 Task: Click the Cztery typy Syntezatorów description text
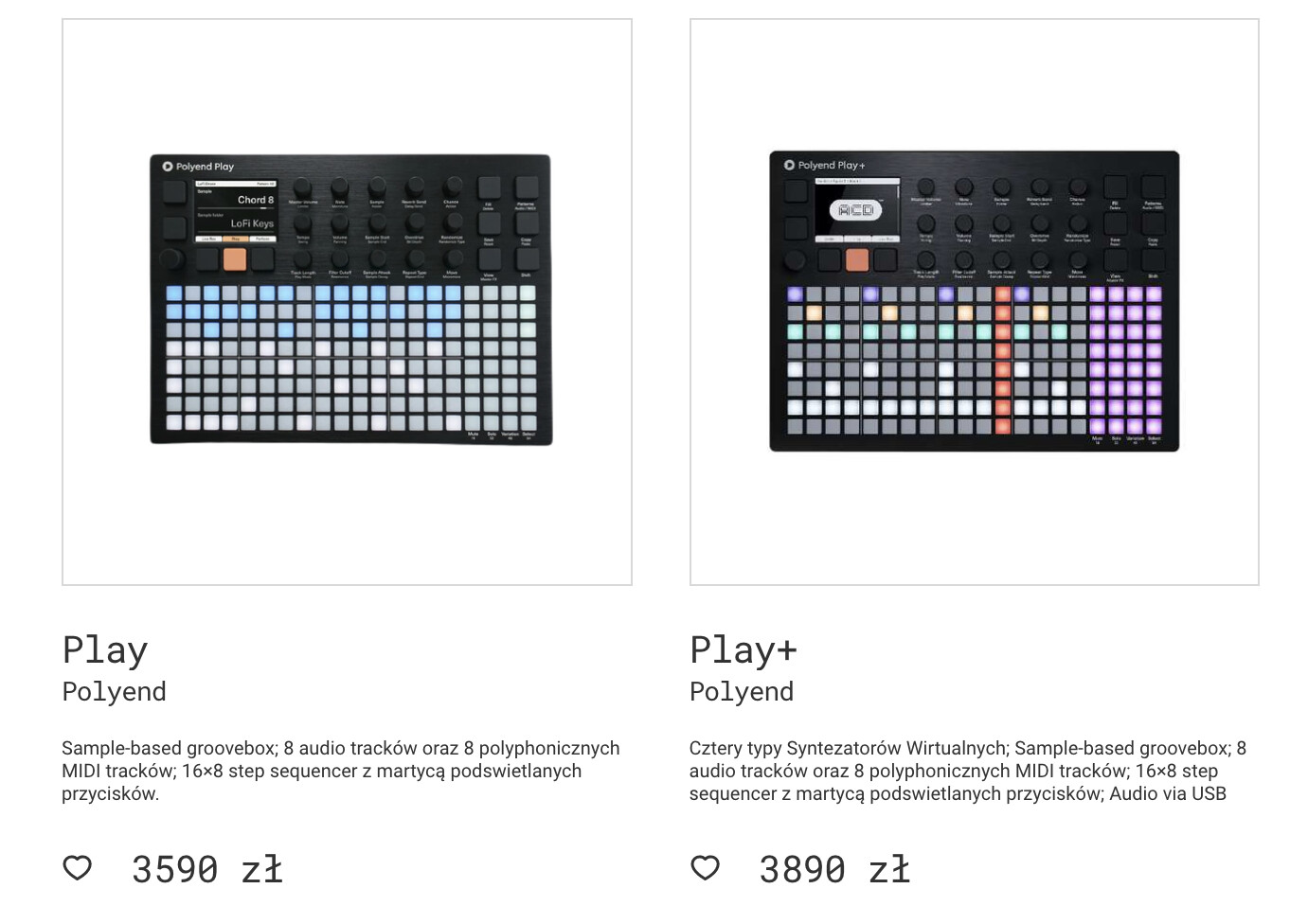(x=968, y=771)
